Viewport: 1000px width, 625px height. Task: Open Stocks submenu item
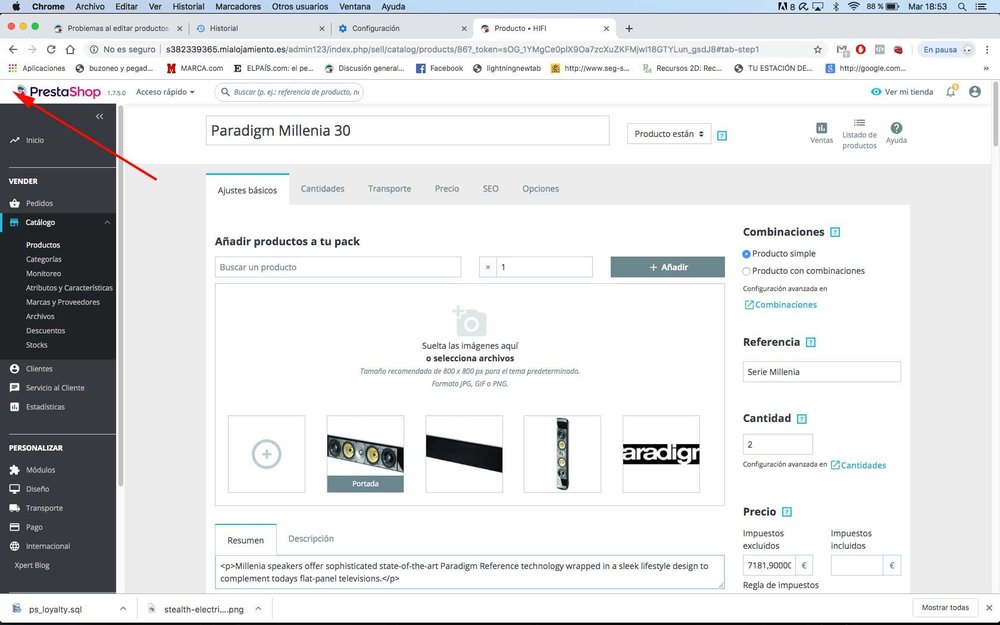[x=37, y=345]
